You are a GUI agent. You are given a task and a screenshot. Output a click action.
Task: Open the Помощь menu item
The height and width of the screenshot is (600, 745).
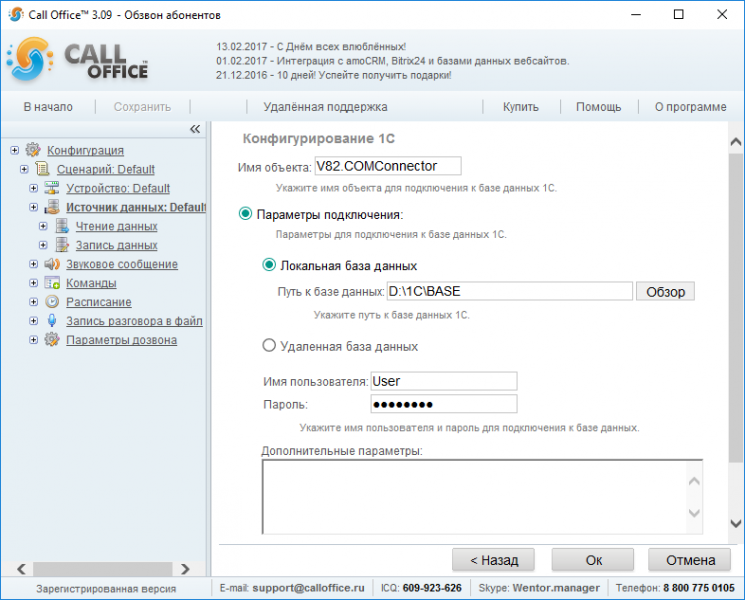click(x=599, y=107)
